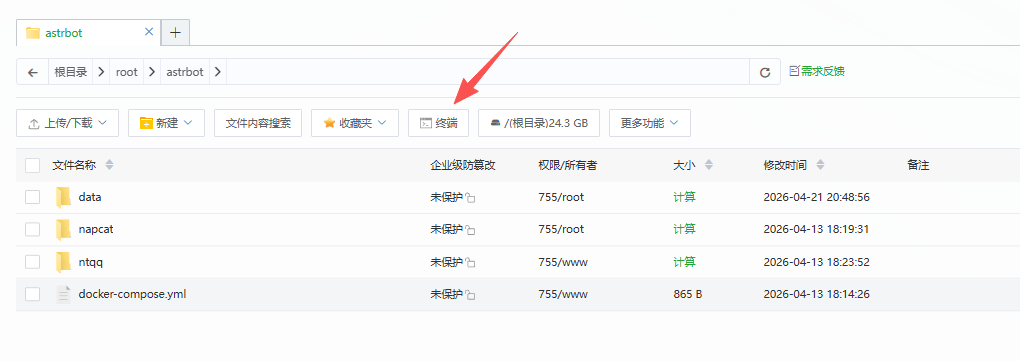Select the data folder checkbox
The image size is (1020, 361).
[33, 197]
